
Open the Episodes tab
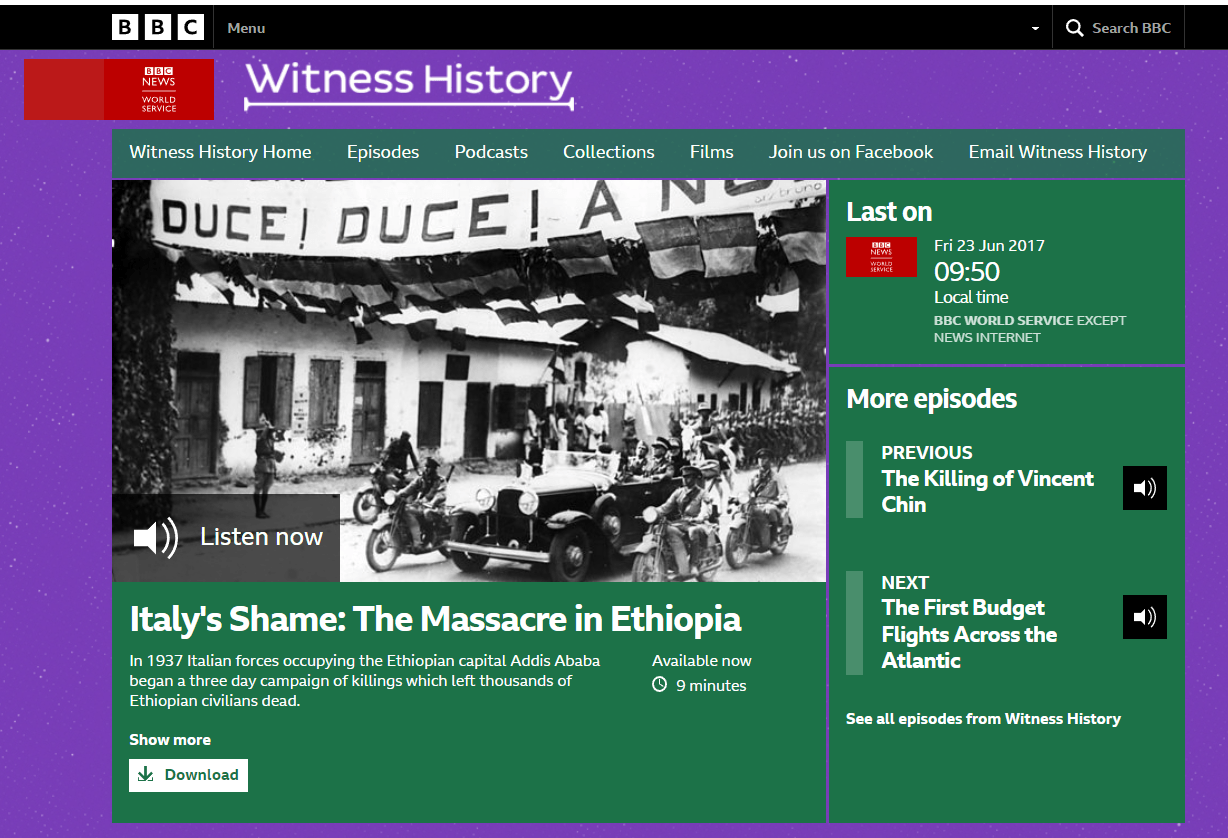383,152
